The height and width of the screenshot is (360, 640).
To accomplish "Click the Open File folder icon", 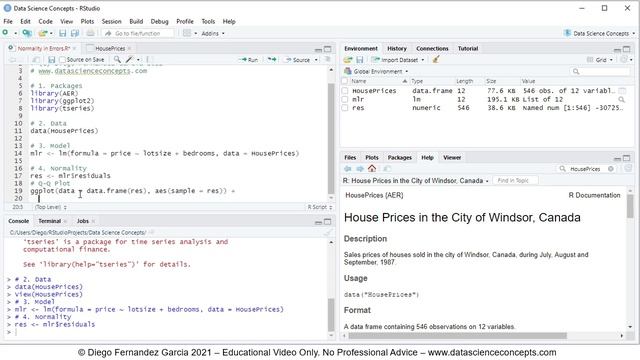I will point(42,33).
